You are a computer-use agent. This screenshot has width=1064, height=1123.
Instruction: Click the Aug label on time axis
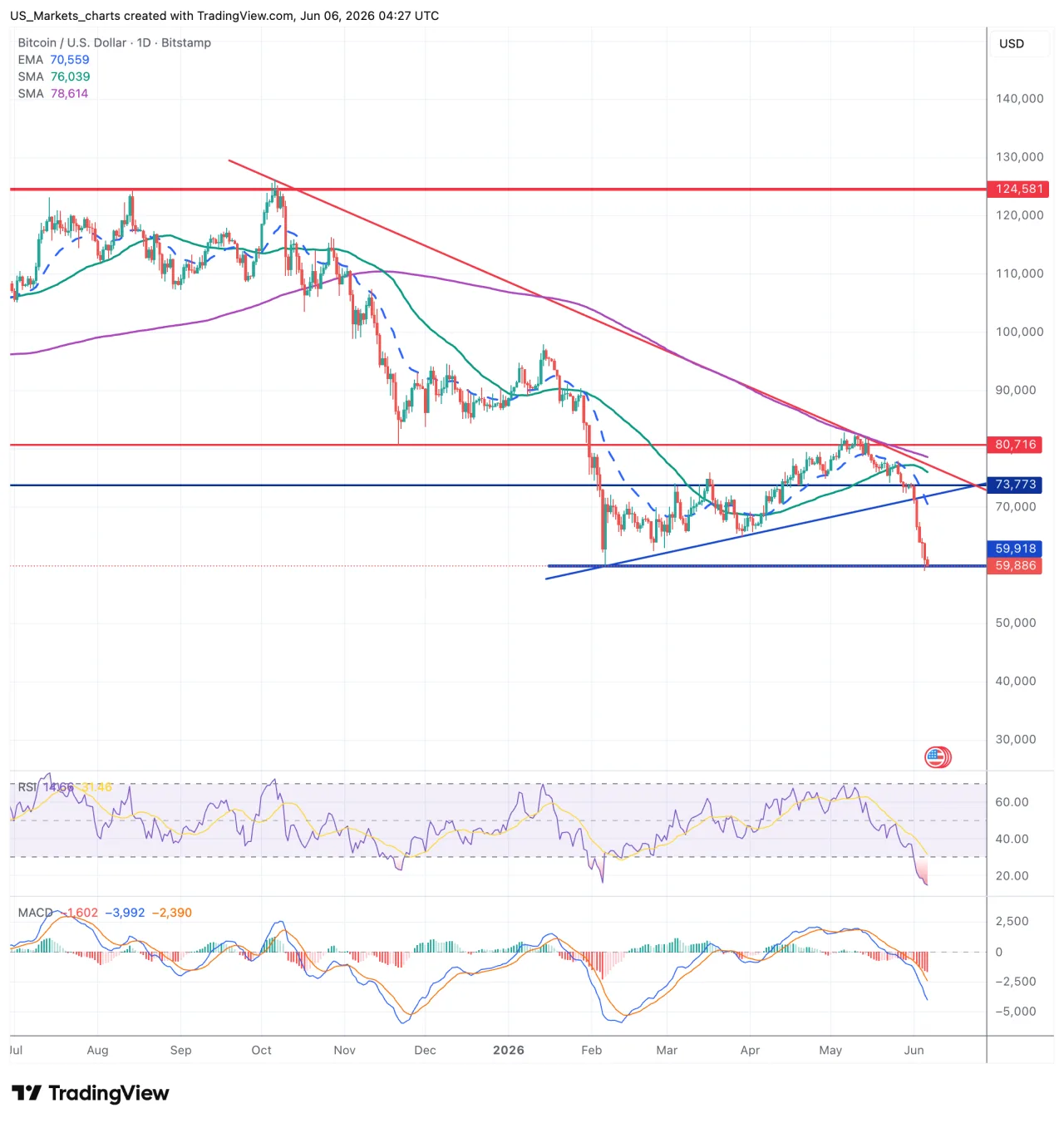point(97,1050)
